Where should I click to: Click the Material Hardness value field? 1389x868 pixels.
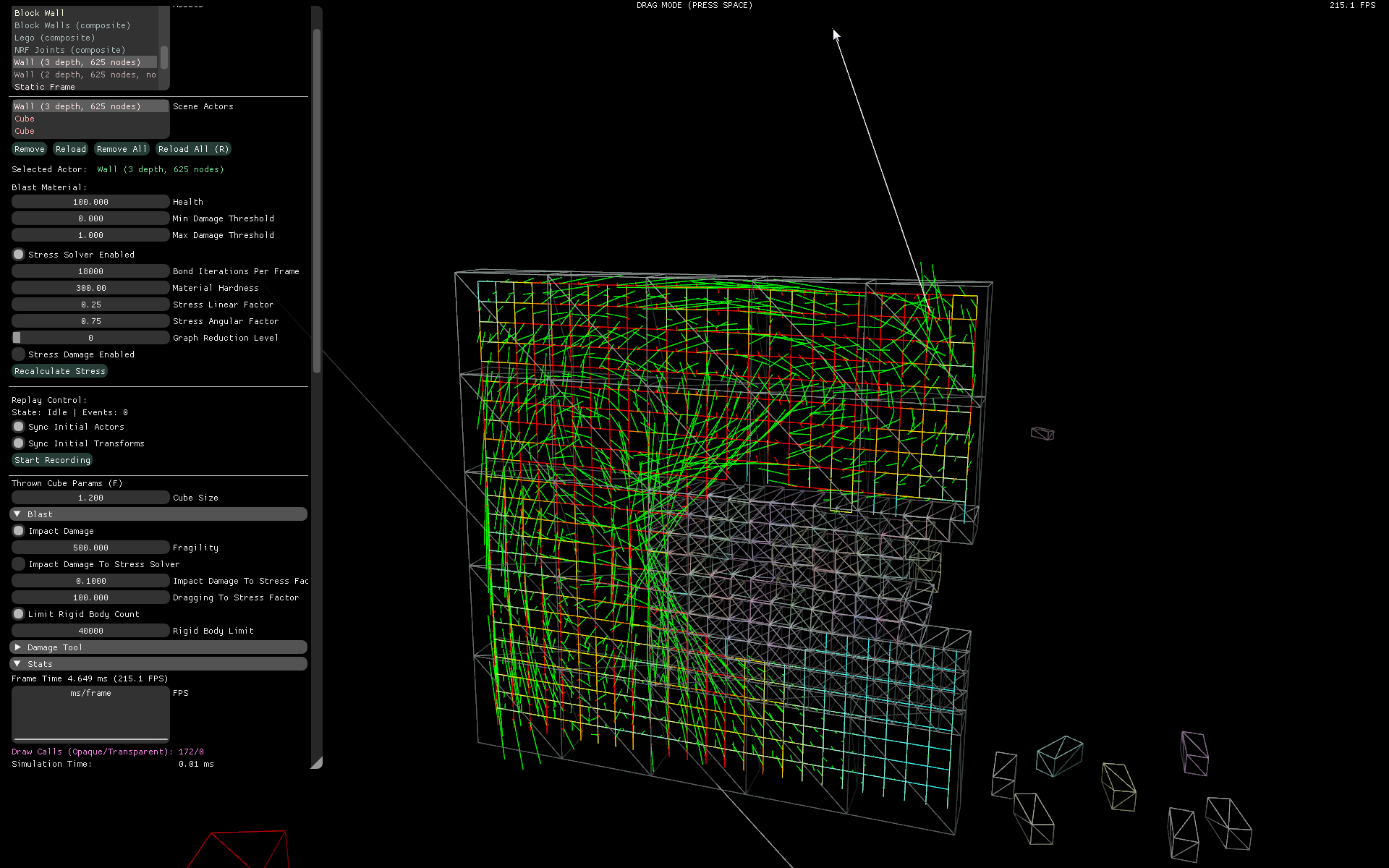[x=90, y=288]
